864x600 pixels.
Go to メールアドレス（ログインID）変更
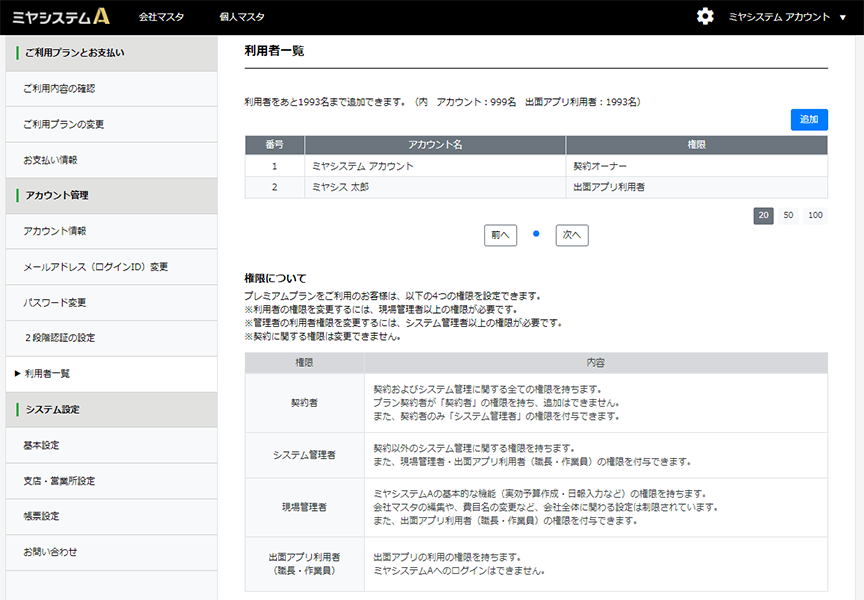(x=111, y=267)
